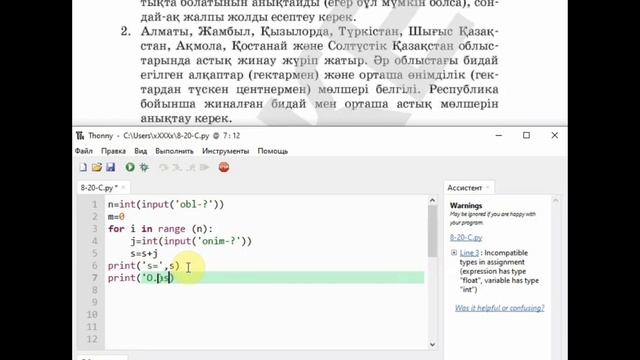Click the j=int(input('onim-?')) line

click(191, 241)
